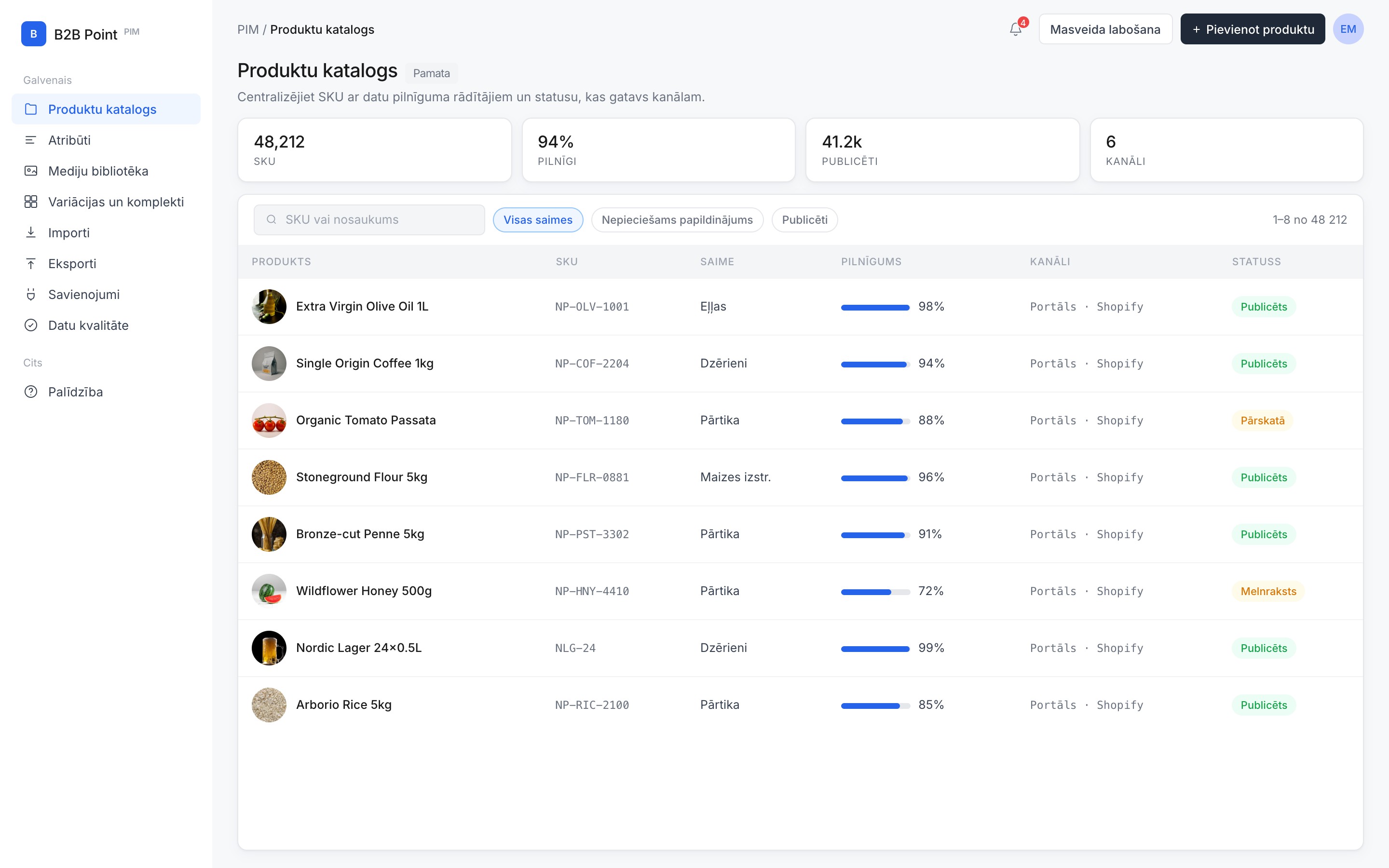The height and width of the screenshot is (868, 1389).
Task: Click product name Stoneground Flour 5kg
Action: [x=362, y=477]
